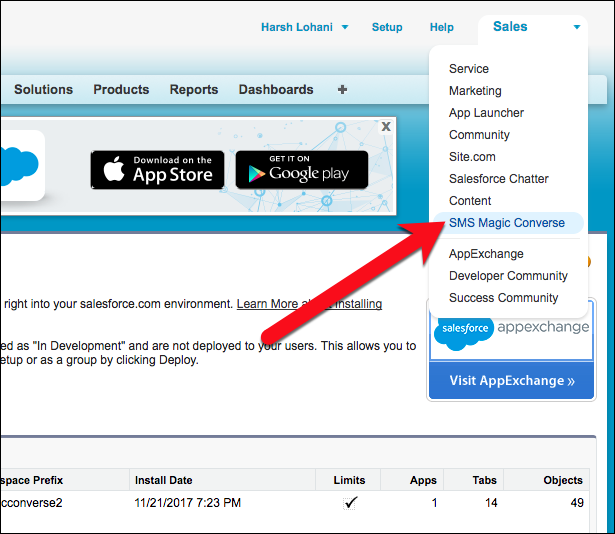
Task: Click the Visit AppExchange button
Action: 511,381
